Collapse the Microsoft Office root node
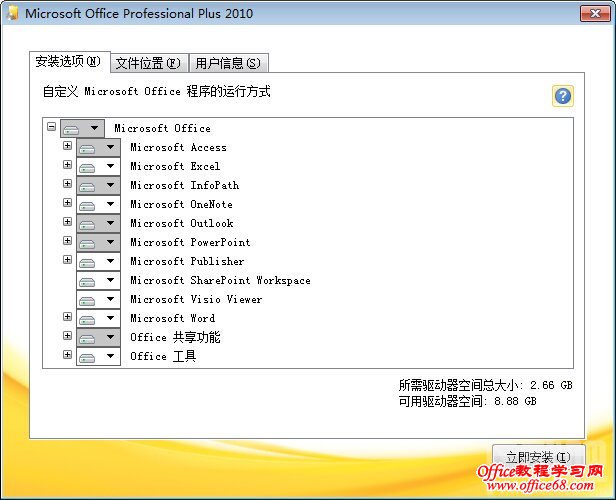 51,126
